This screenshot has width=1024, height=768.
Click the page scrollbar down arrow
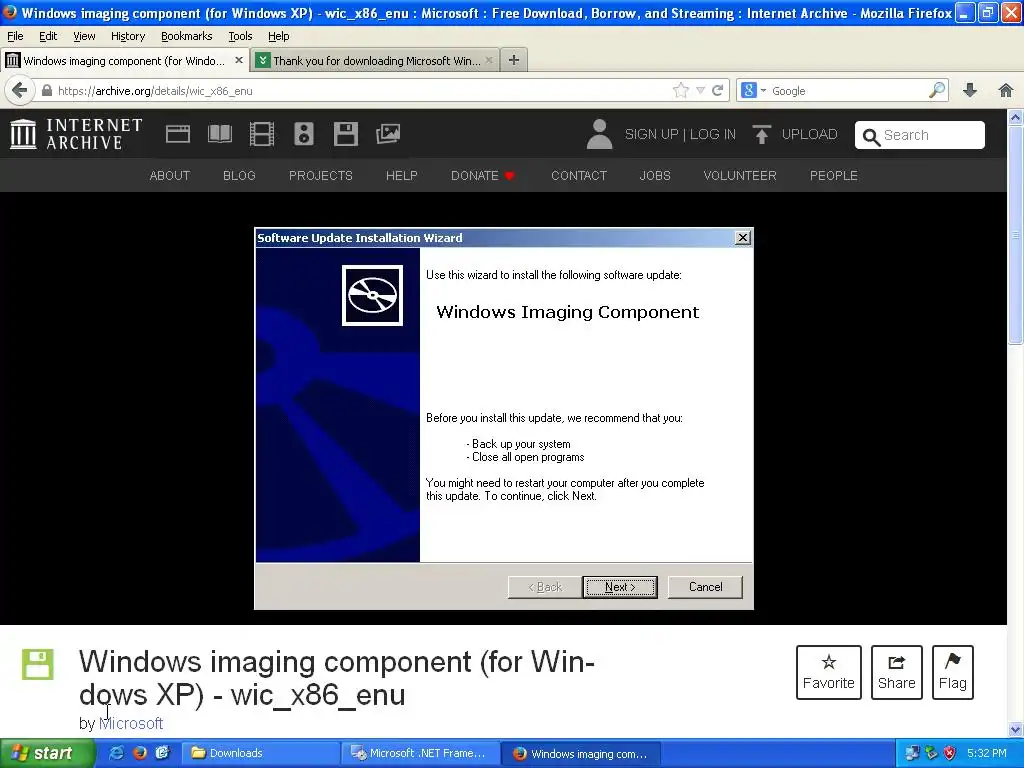(1015, 730)
